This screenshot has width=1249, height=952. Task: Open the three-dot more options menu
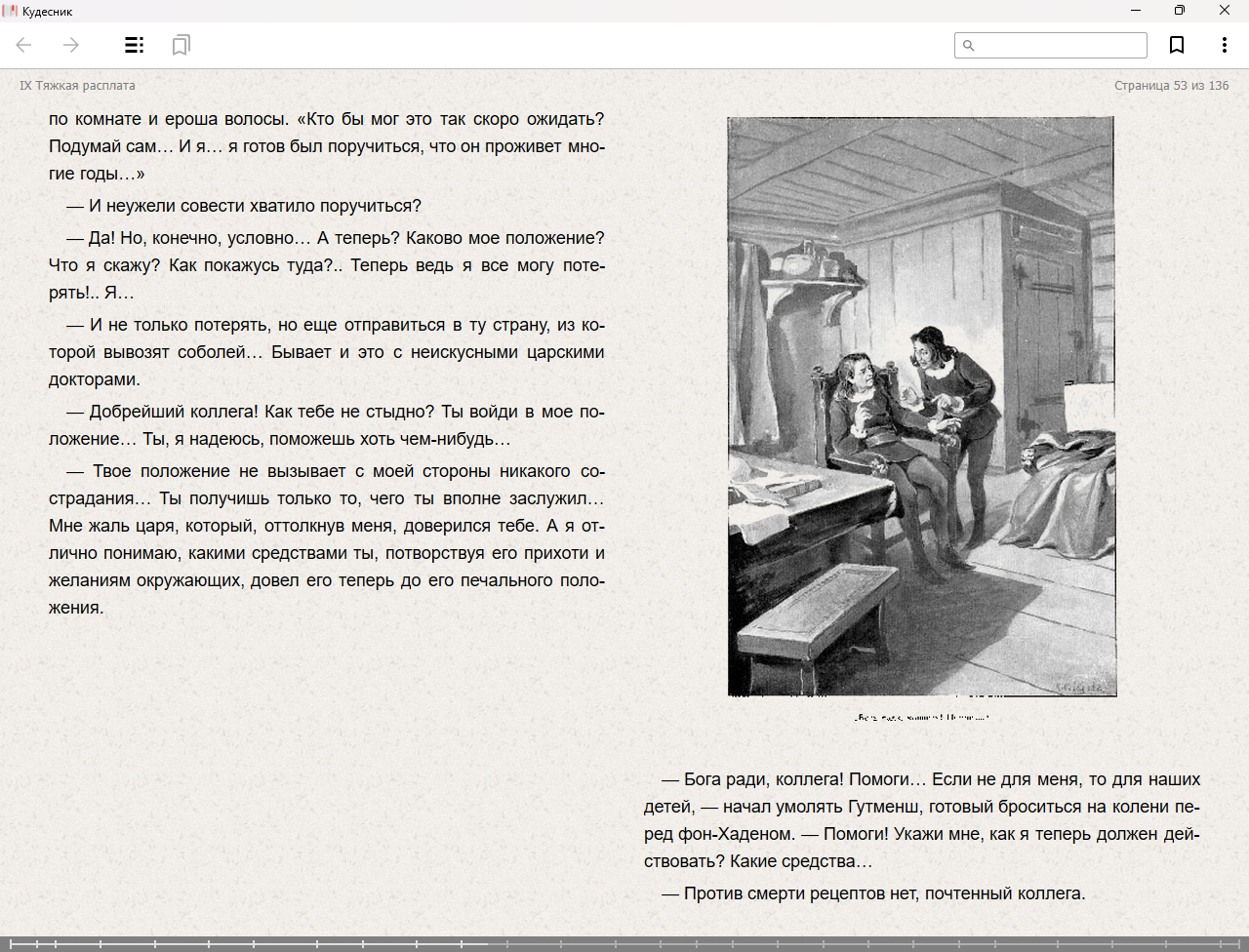pos(1224,45)
